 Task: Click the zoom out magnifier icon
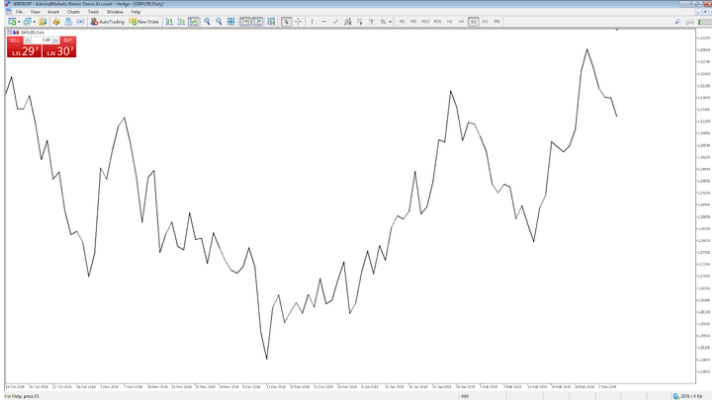tap(219, 22)
